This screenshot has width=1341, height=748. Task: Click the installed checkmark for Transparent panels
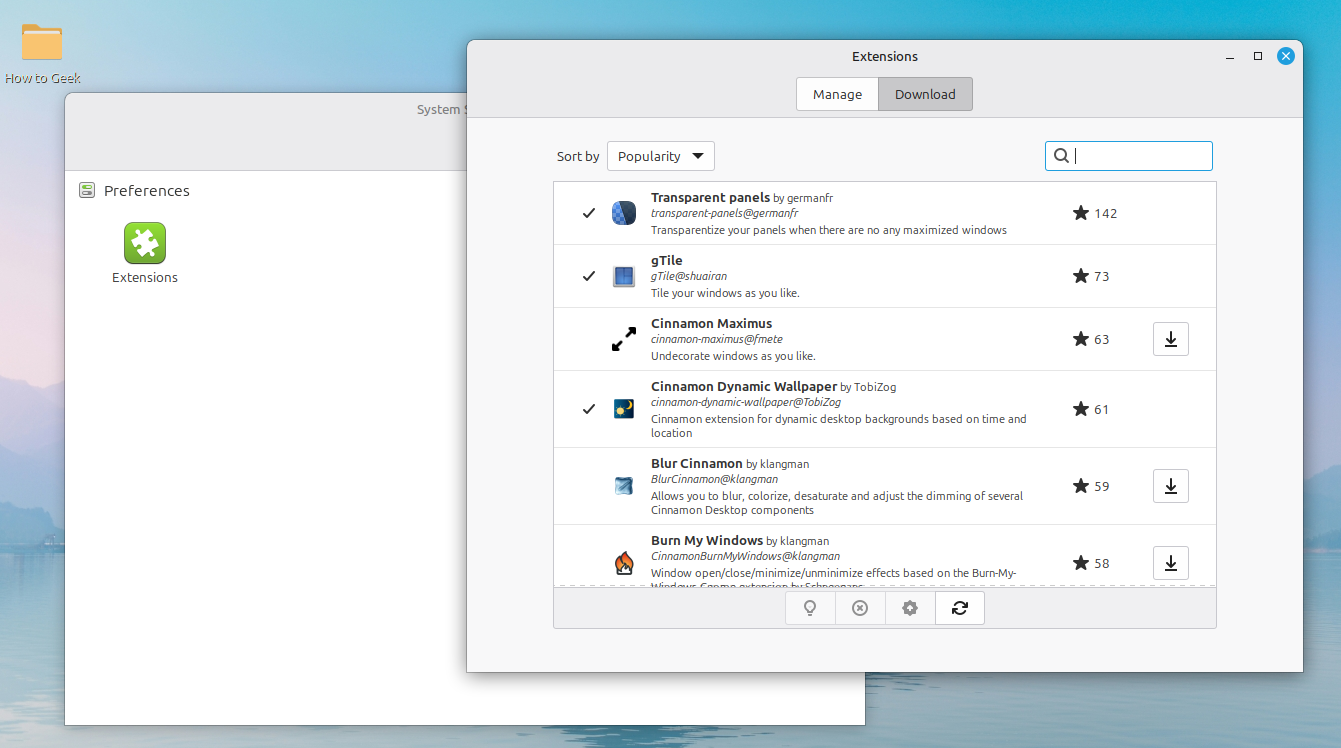(589, 213)
